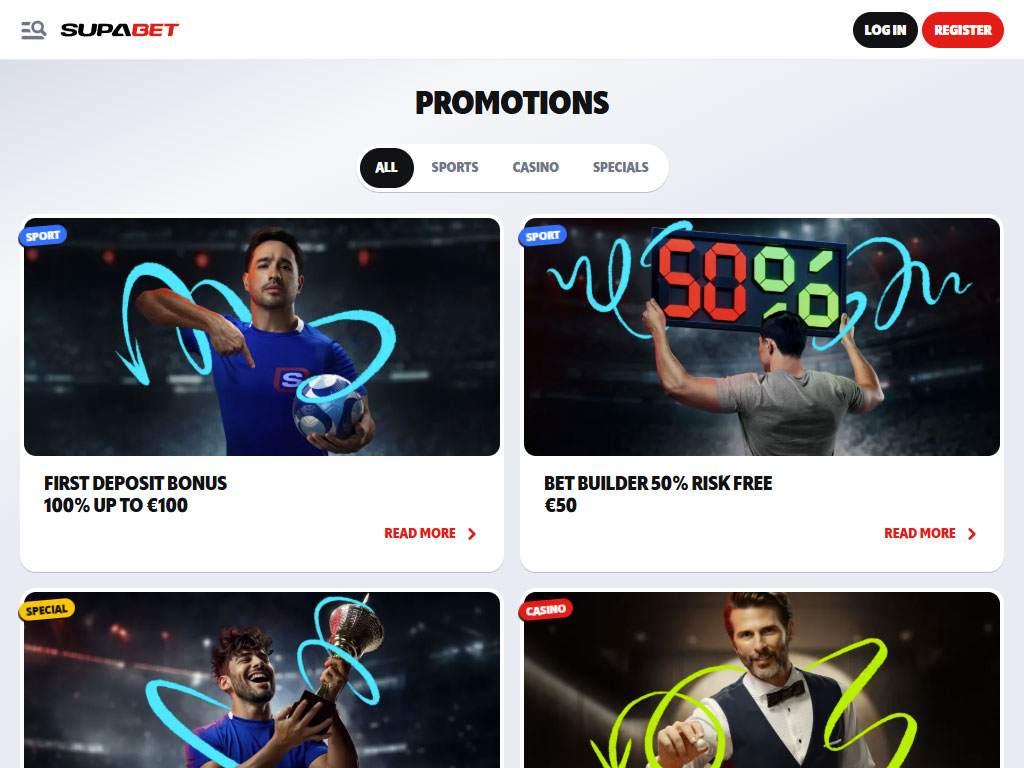Open the First Deposit Bonus banner image
The height and width of the screenshot is (768, 1024).
(262, 337)
